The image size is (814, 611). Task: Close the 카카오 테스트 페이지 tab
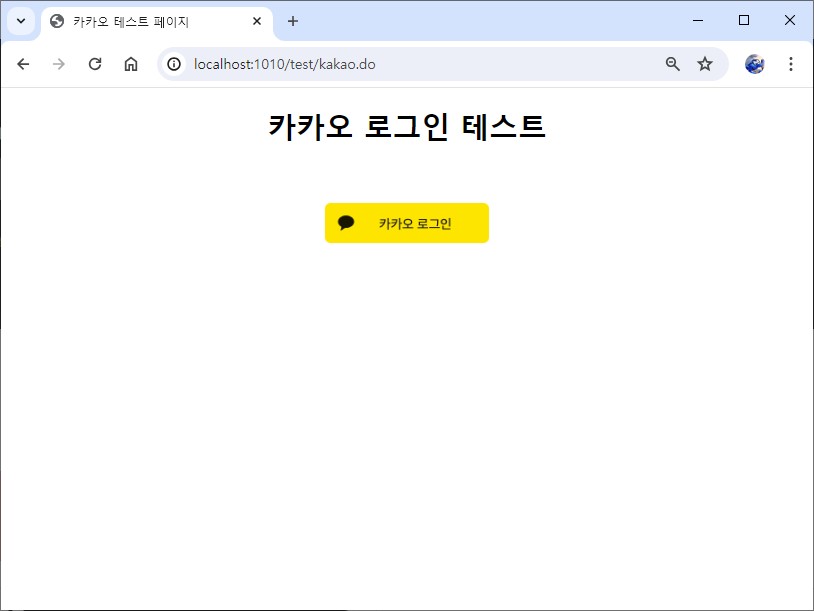(257, 21)
